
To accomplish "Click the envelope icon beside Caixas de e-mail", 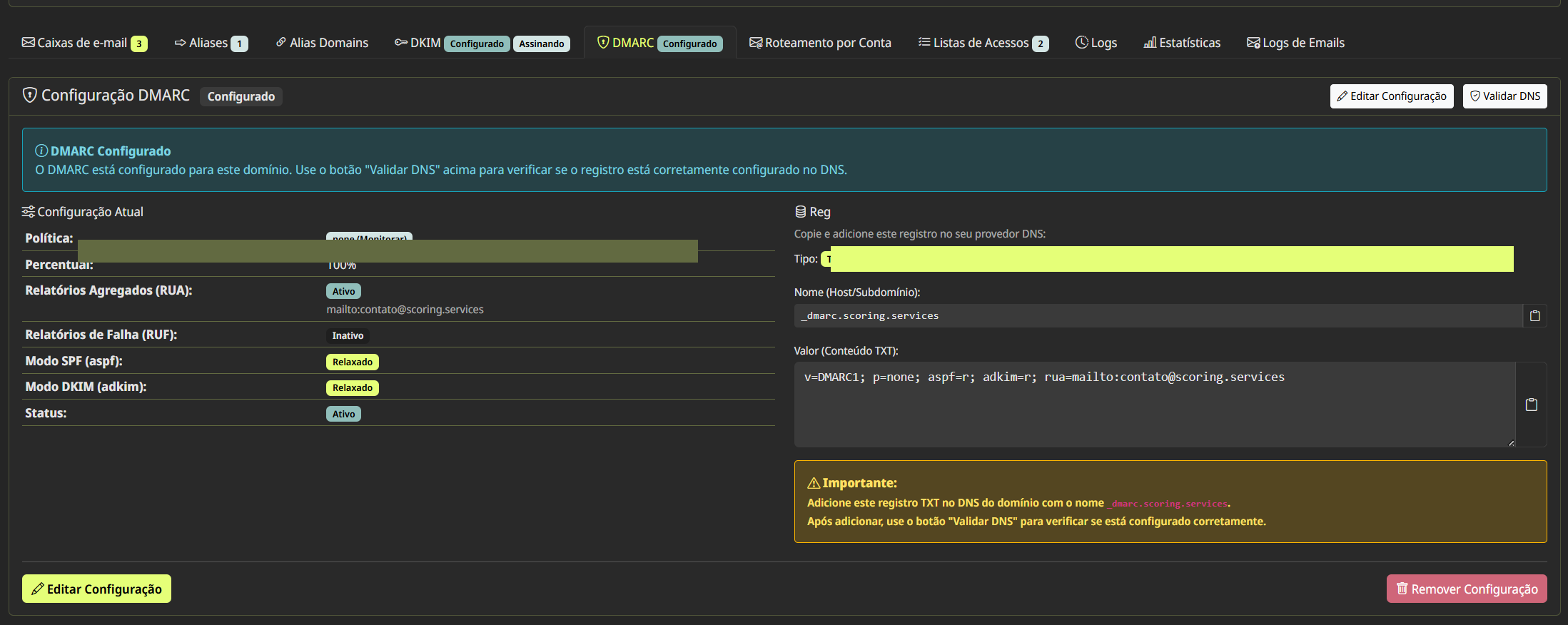I will pyautogui.click(x=29, y=43).
